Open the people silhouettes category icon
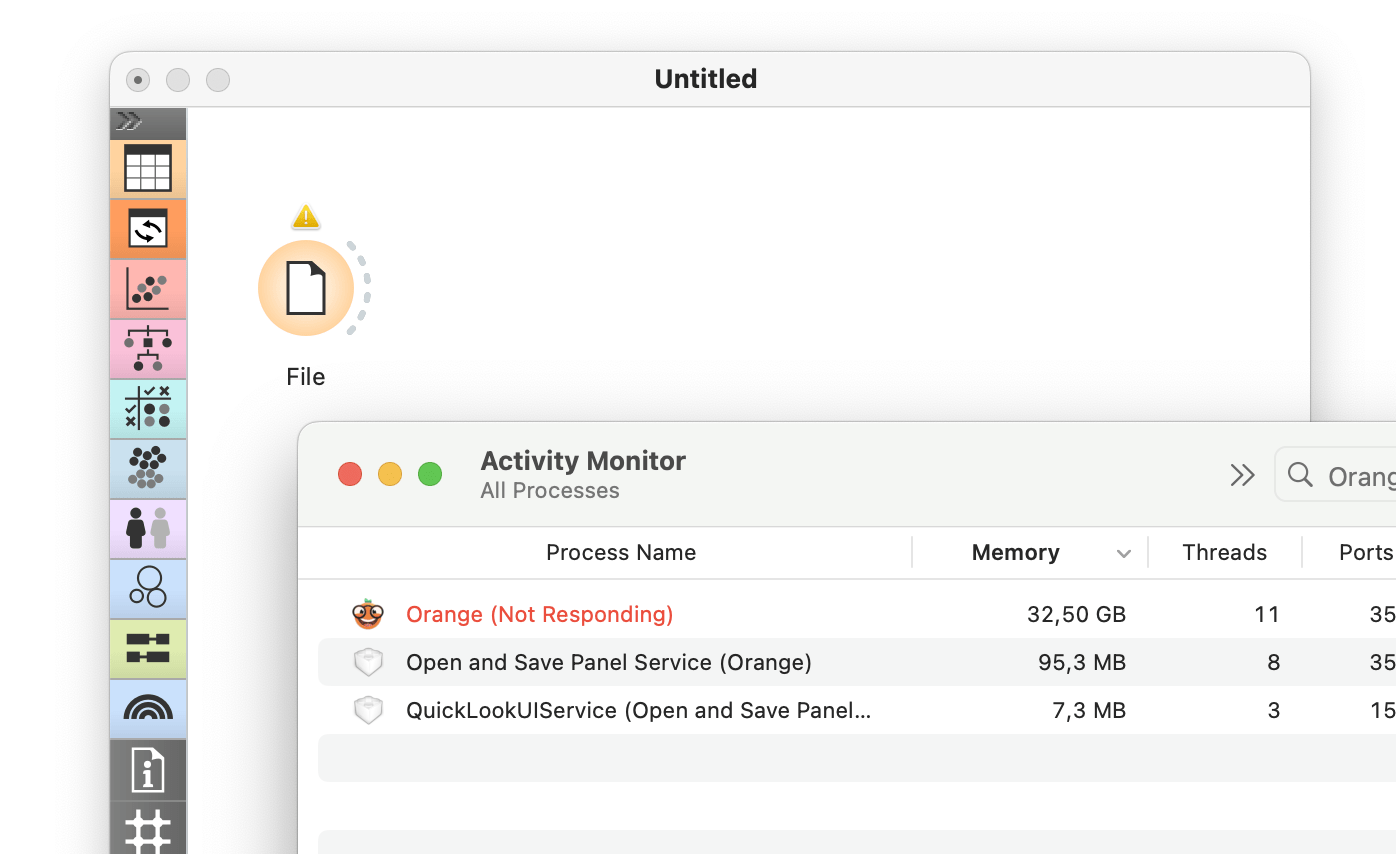This screenshot has height=854, width=1396. (148, 529)
